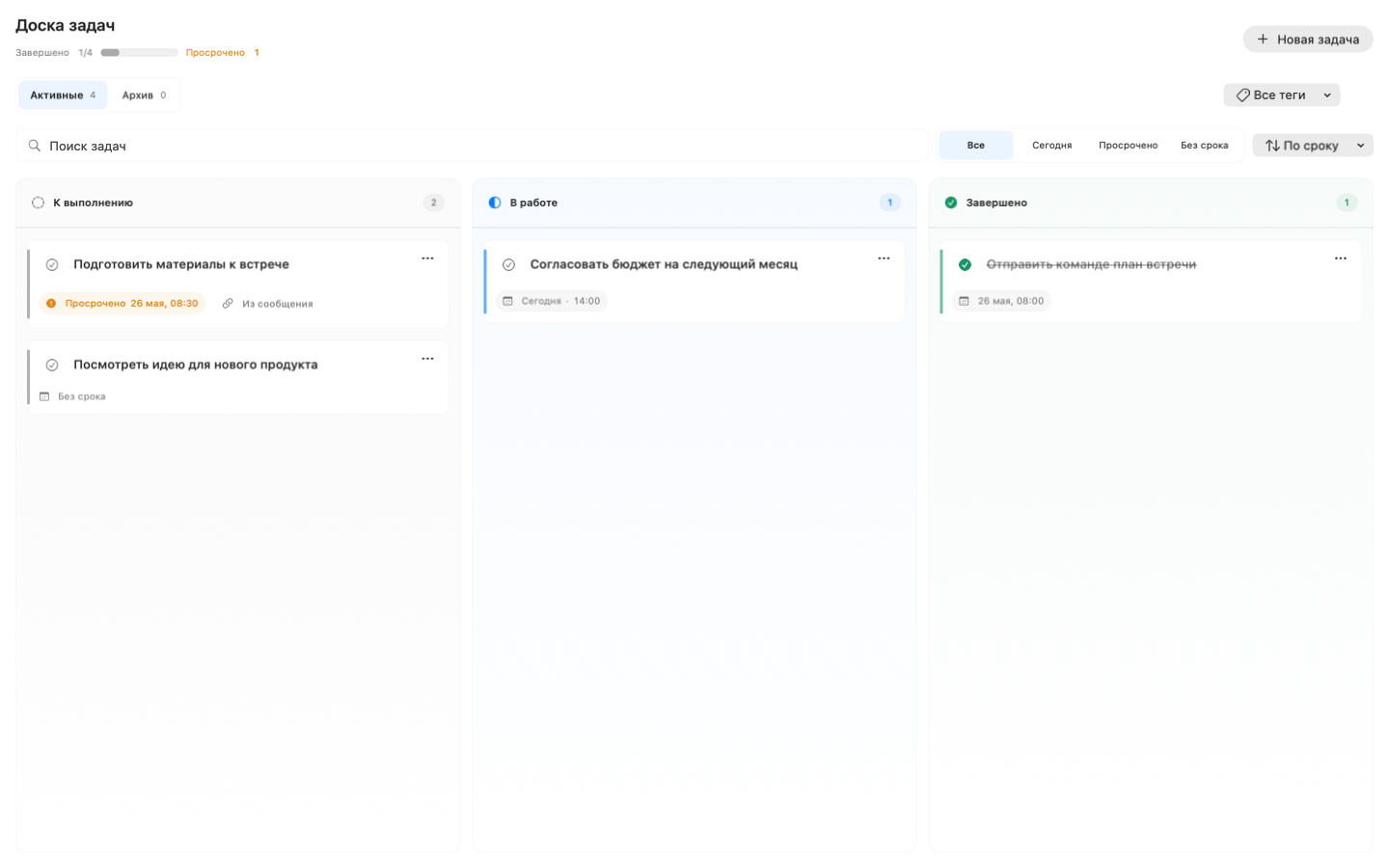This screenshot has width=1389, height=868.
Task: Click the completion progress bar
Action: [139, 53]
